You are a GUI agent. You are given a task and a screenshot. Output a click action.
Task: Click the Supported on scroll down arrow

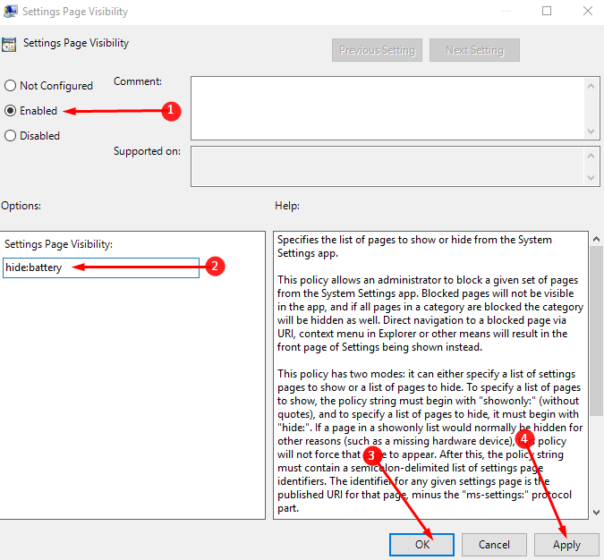tap(591, 178)
